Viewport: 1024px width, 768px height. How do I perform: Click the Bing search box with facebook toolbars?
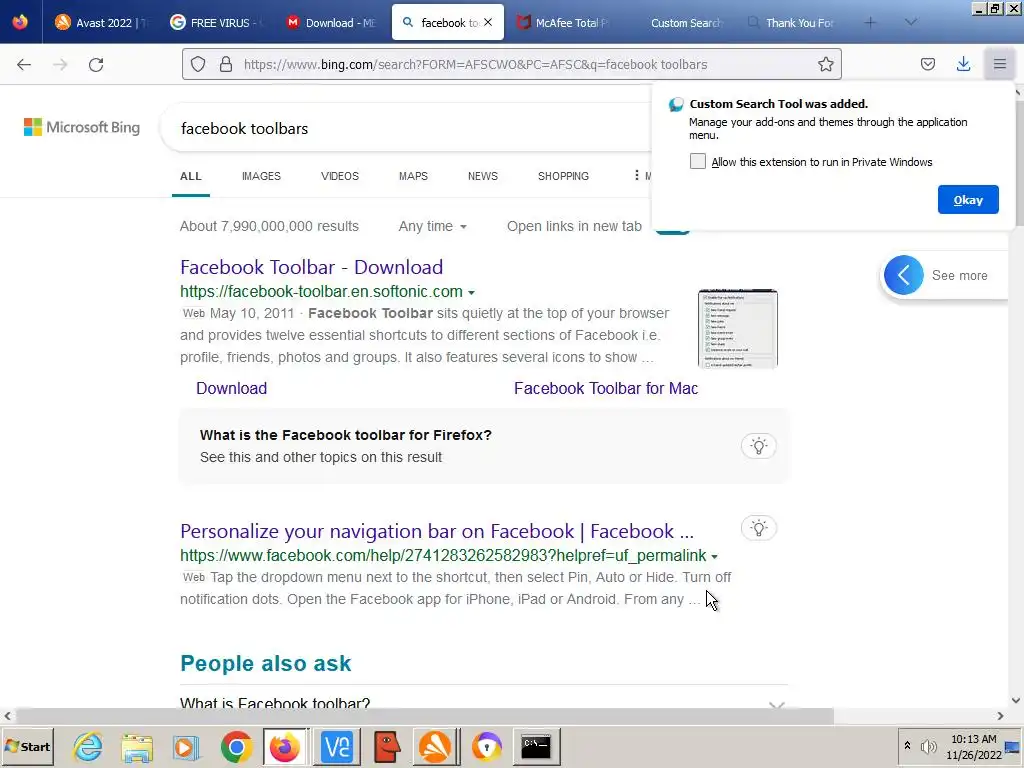tap(405, 128)
